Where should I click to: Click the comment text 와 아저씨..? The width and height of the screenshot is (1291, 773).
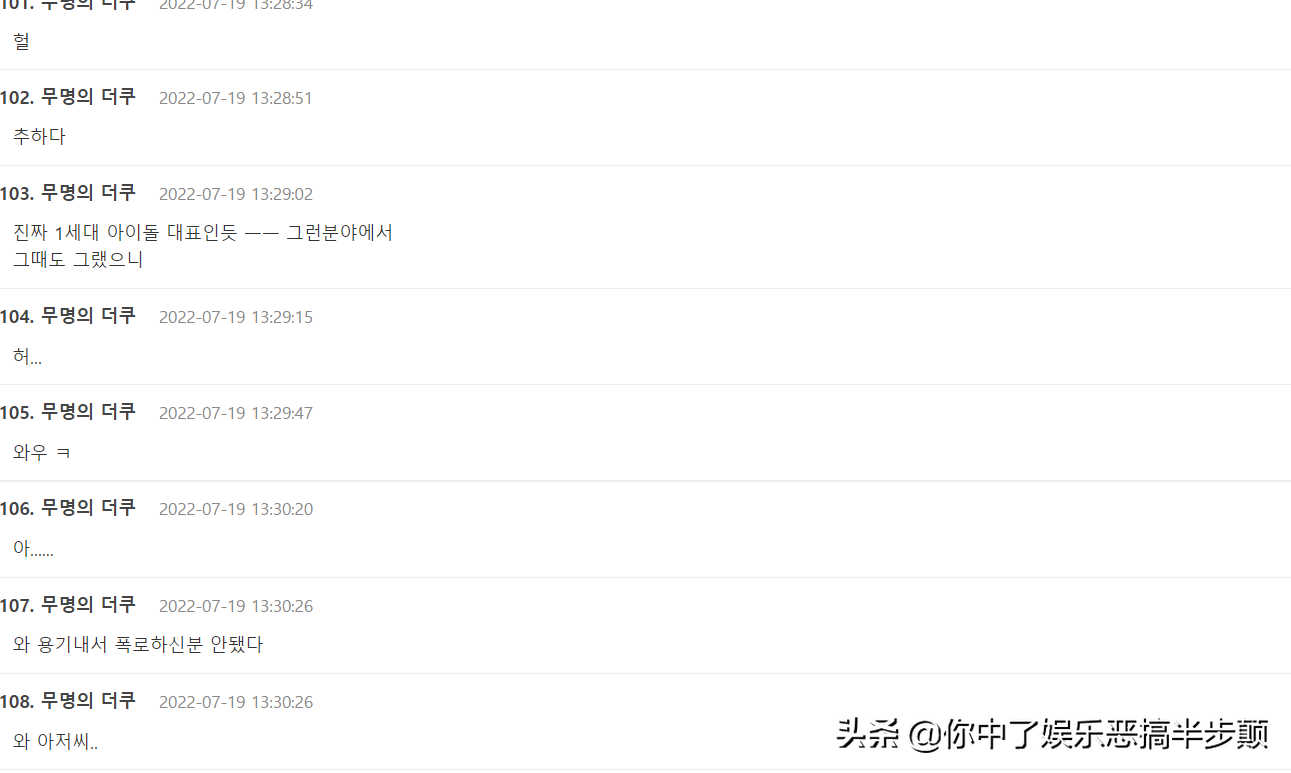[56, 741]
